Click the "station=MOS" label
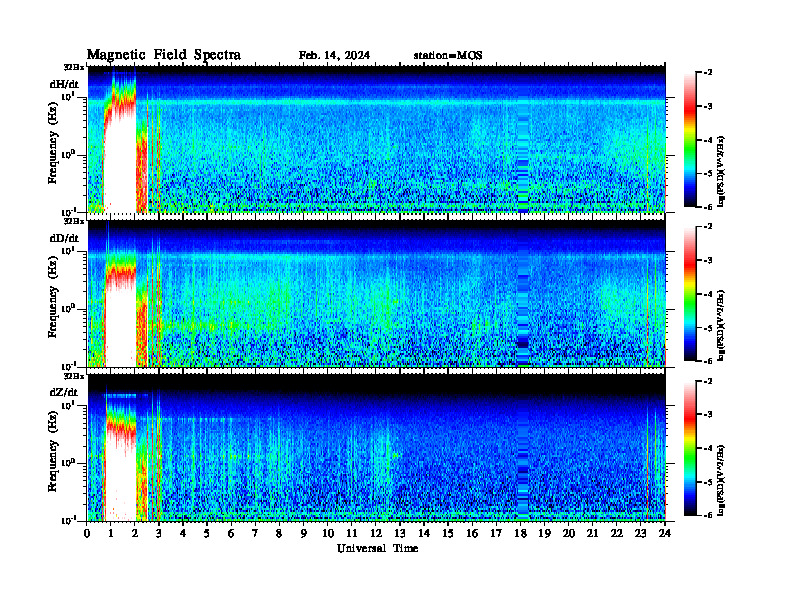Screen dimensions: 792x612 [448, 55]
